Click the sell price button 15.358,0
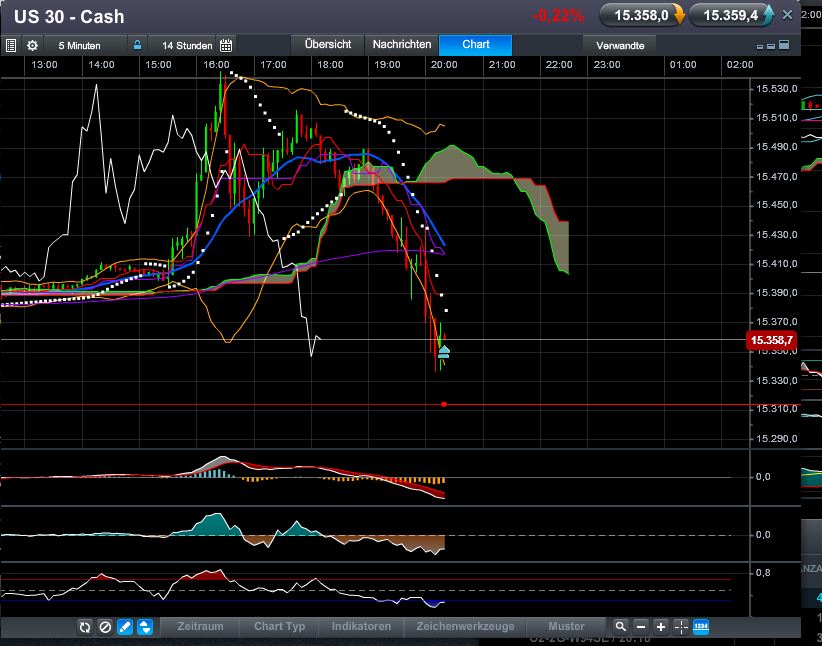 coord(643,15)
